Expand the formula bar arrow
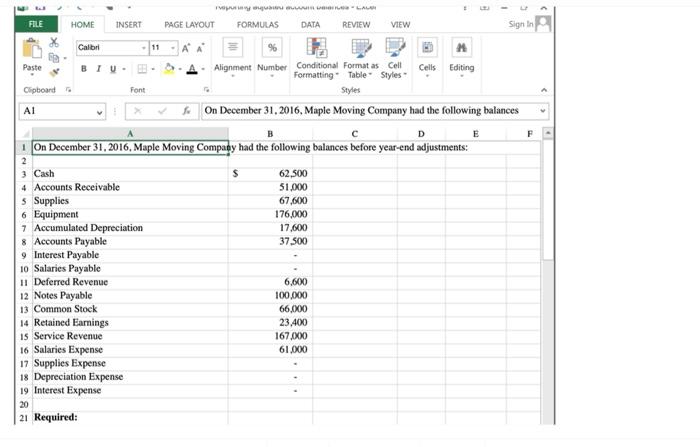Screen dimensions: 700x447 pos(543,111)
